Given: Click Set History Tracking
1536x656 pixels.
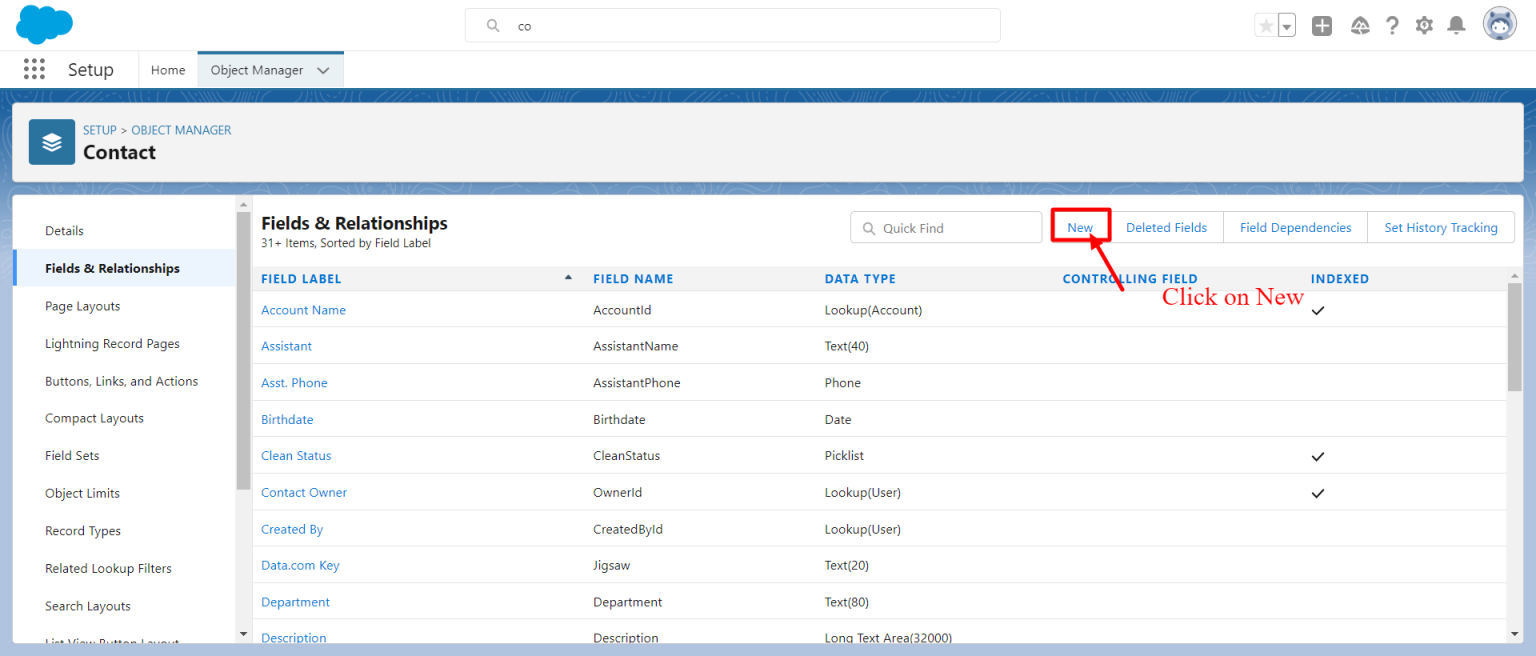Looking at the screenshot, I should 1441,227.
